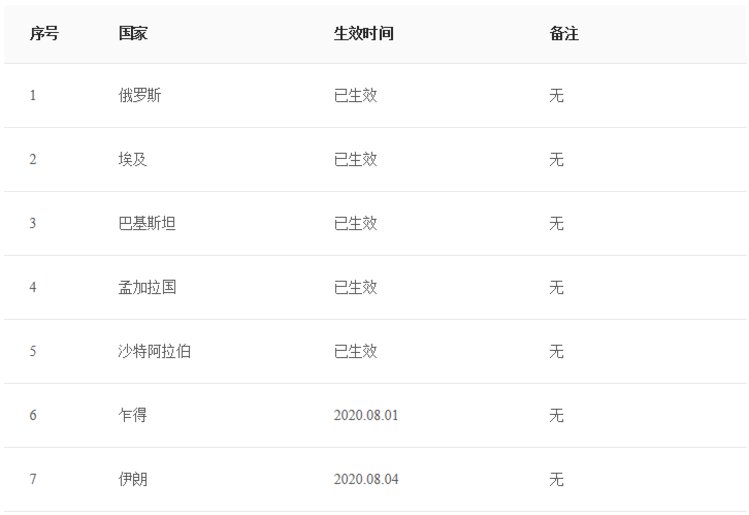Image resolution: width=749 pixels, height=515 pixels.
Task: Click the 无 remark in 伊朗 row
Action: point(556,479)
